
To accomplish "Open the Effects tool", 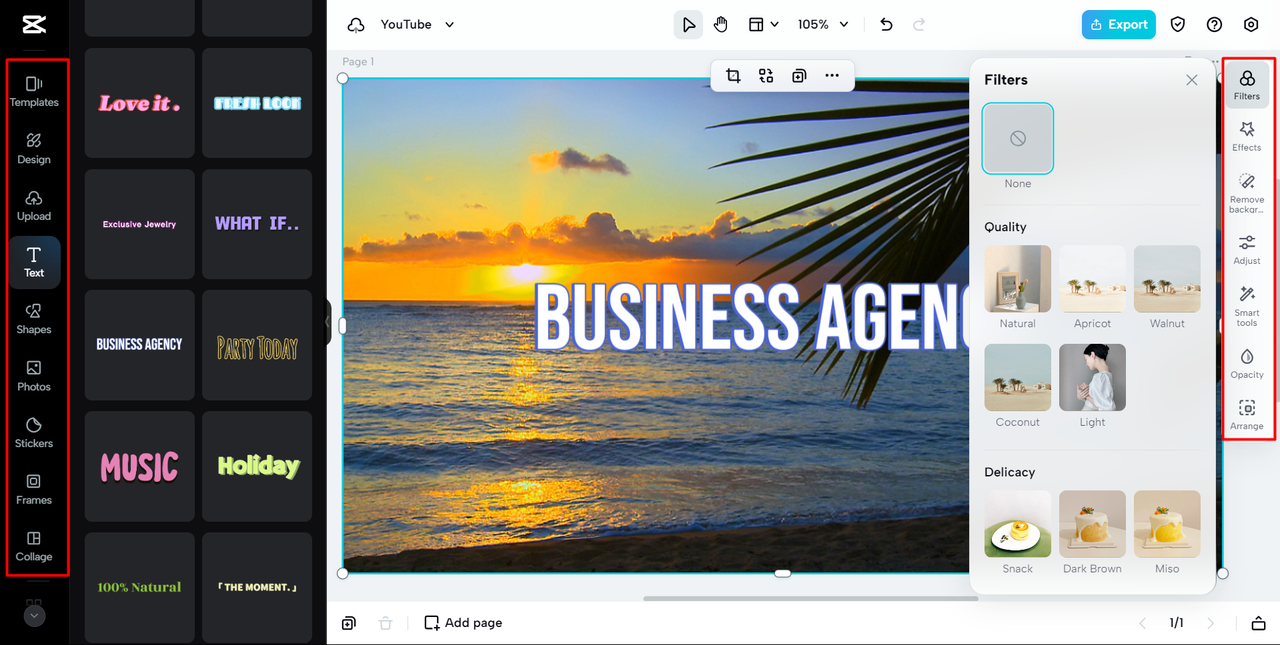I will point(1247,137).
